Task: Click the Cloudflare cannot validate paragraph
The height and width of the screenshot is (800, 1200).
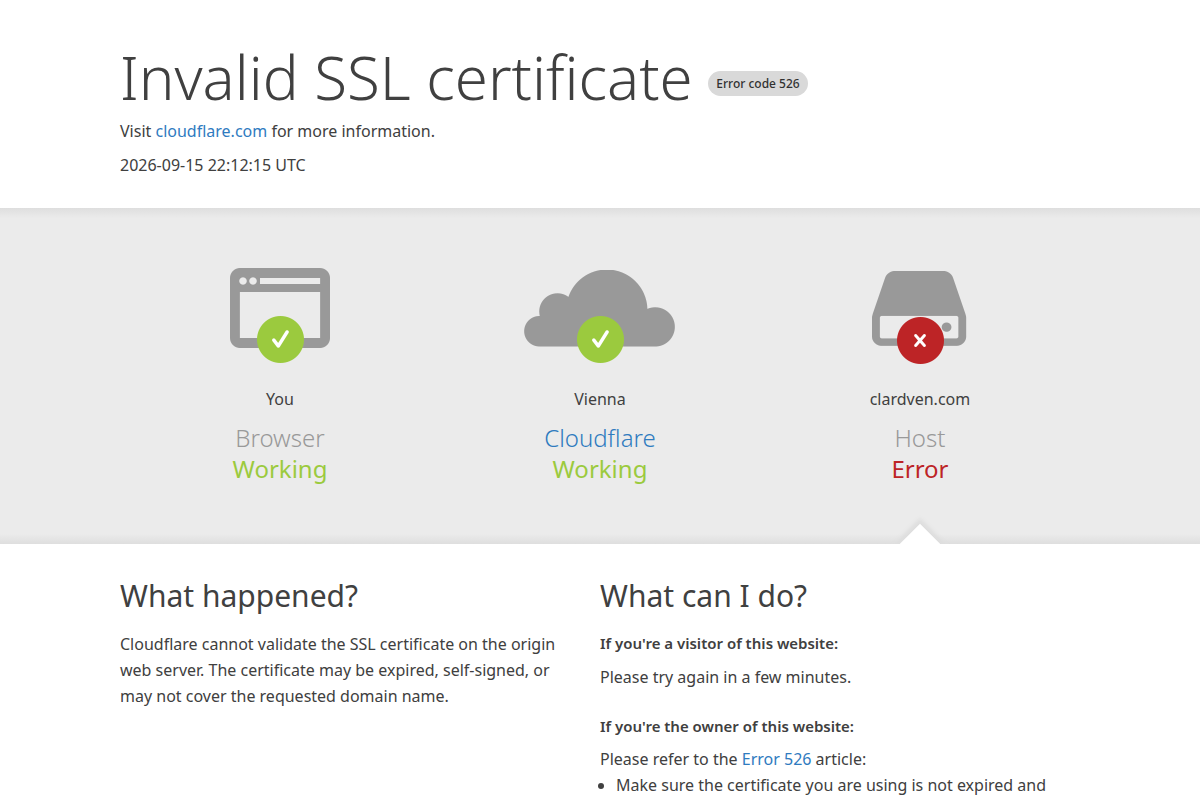Action: (338, 670)
